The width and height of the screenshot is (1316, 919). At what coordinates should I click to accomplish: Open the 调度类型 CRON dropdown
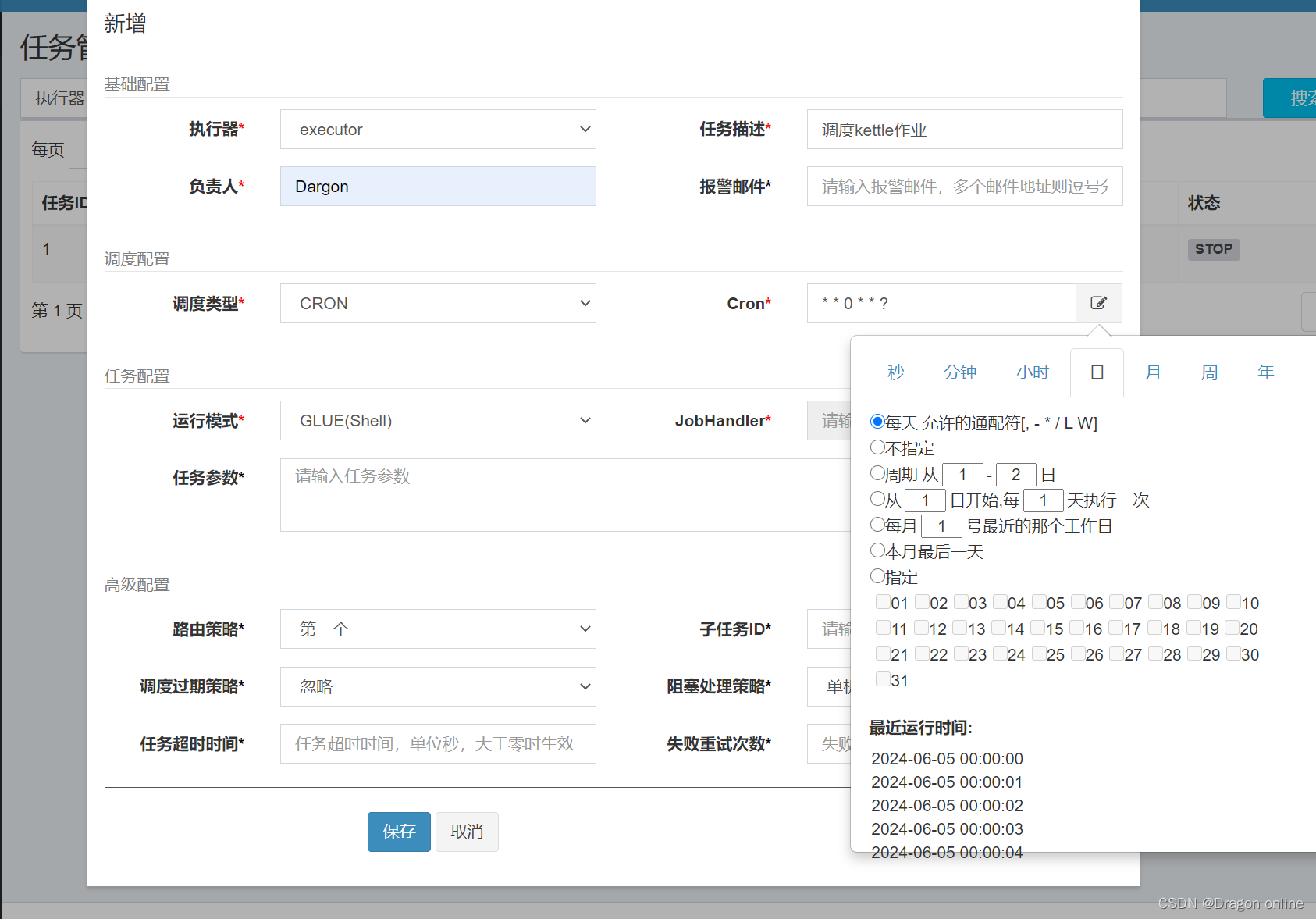pyautogui.click(x=438, y=304)
